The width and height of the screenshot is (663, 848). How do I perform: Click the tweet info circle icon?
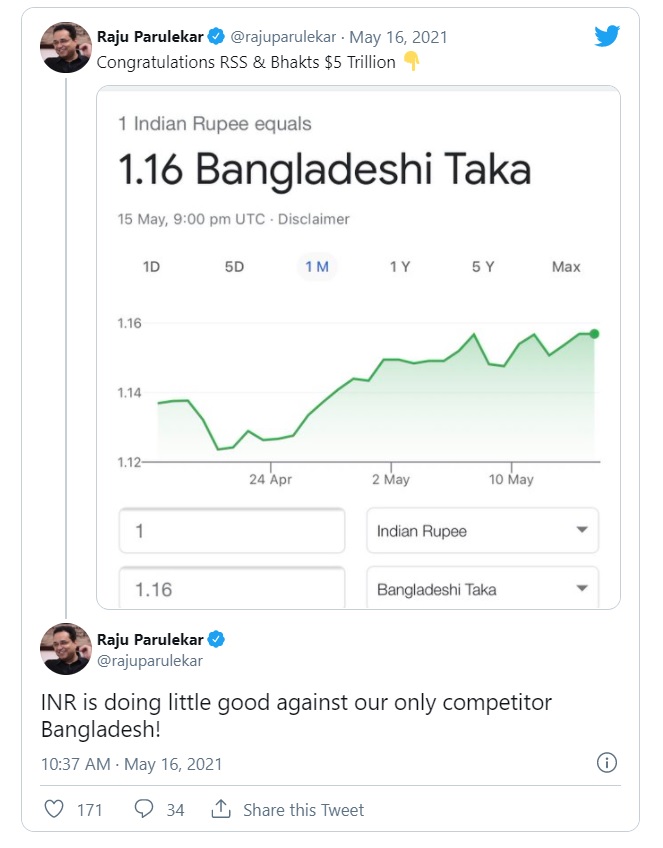606,763
